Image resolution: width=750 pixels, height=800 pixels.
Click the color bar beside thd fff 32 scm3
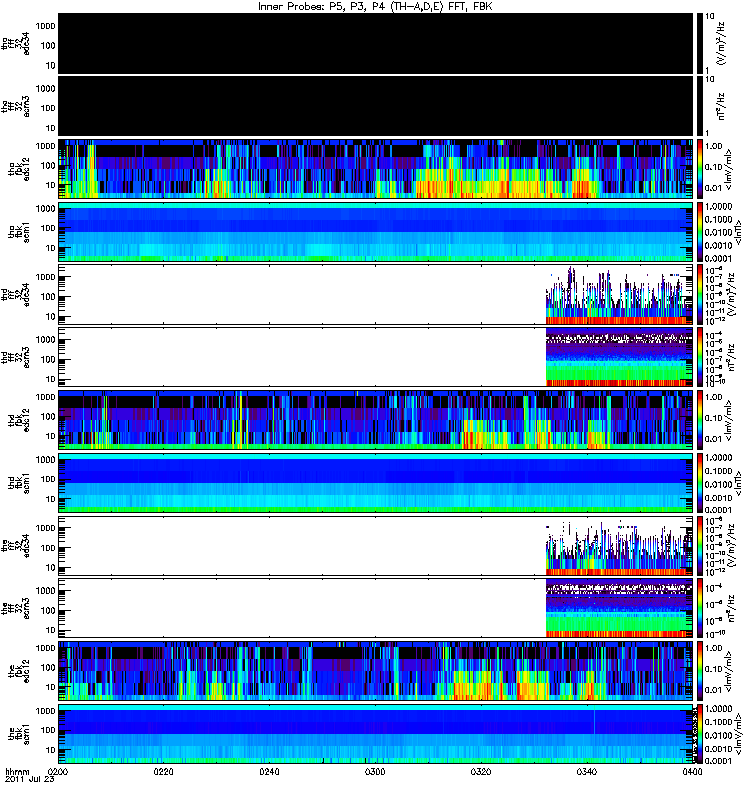coord(700,357)
